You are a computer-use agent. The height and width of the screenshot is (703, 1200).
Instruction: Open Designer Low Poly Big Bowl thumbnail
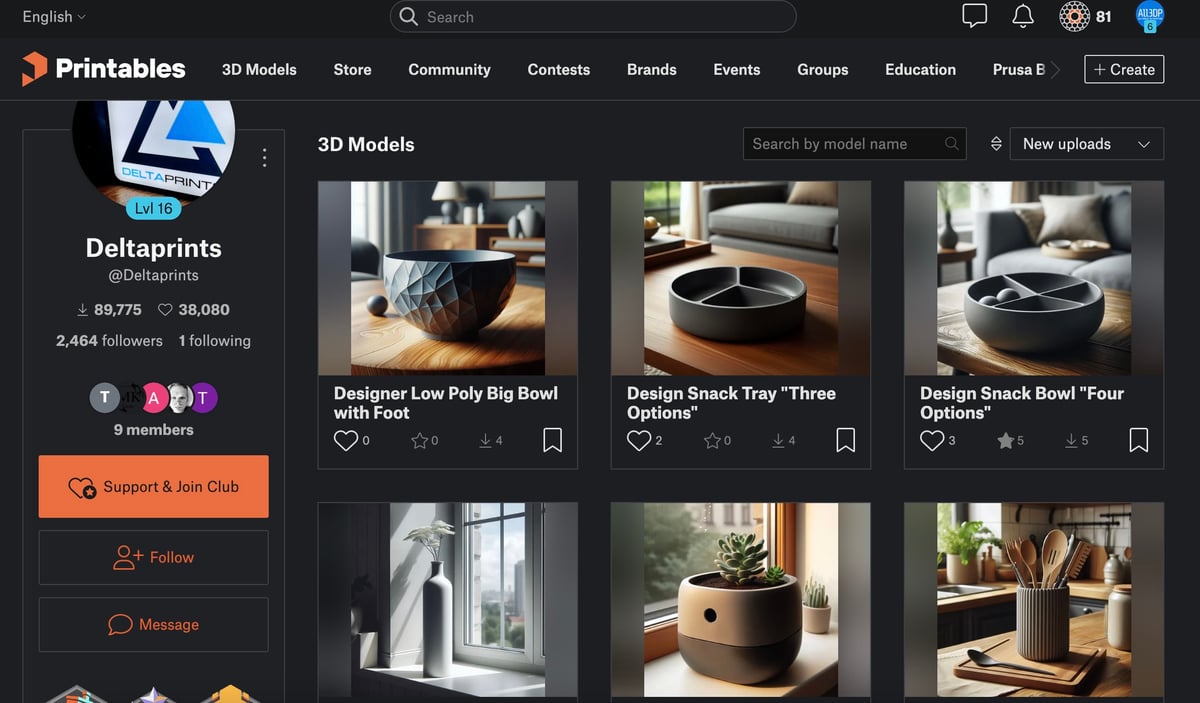click(x=447, y=278)
